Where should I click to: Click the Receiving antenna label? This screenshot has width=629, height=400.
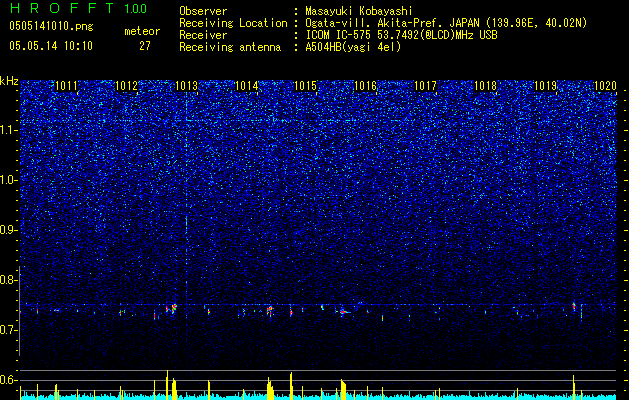(x=230, y=47)
